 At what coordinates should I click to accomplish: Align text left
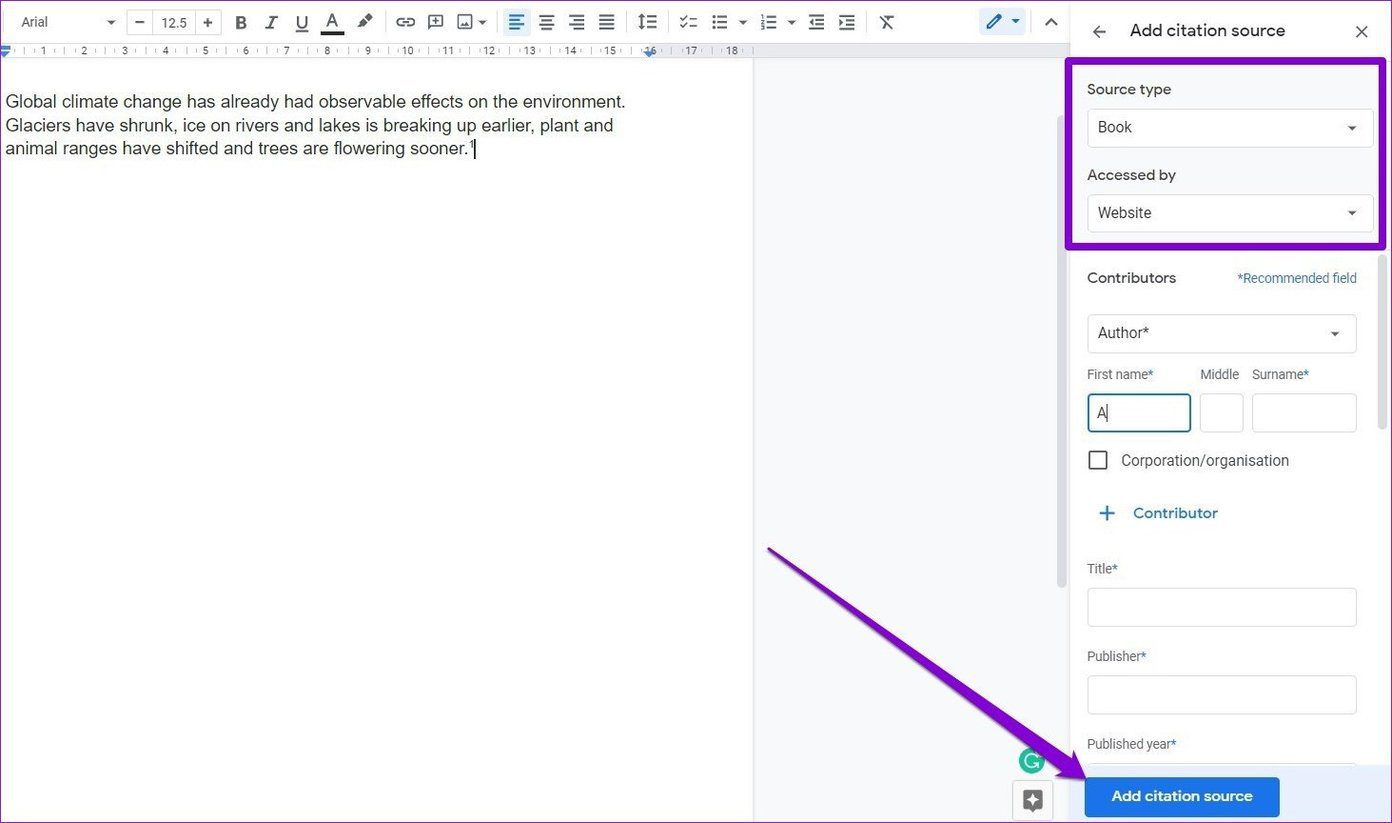click(516, 22)
